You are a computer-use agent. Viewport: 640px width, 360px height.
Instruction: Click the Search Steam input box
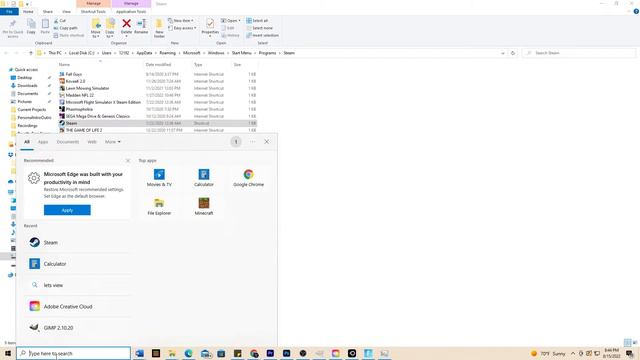click(579, 53)
